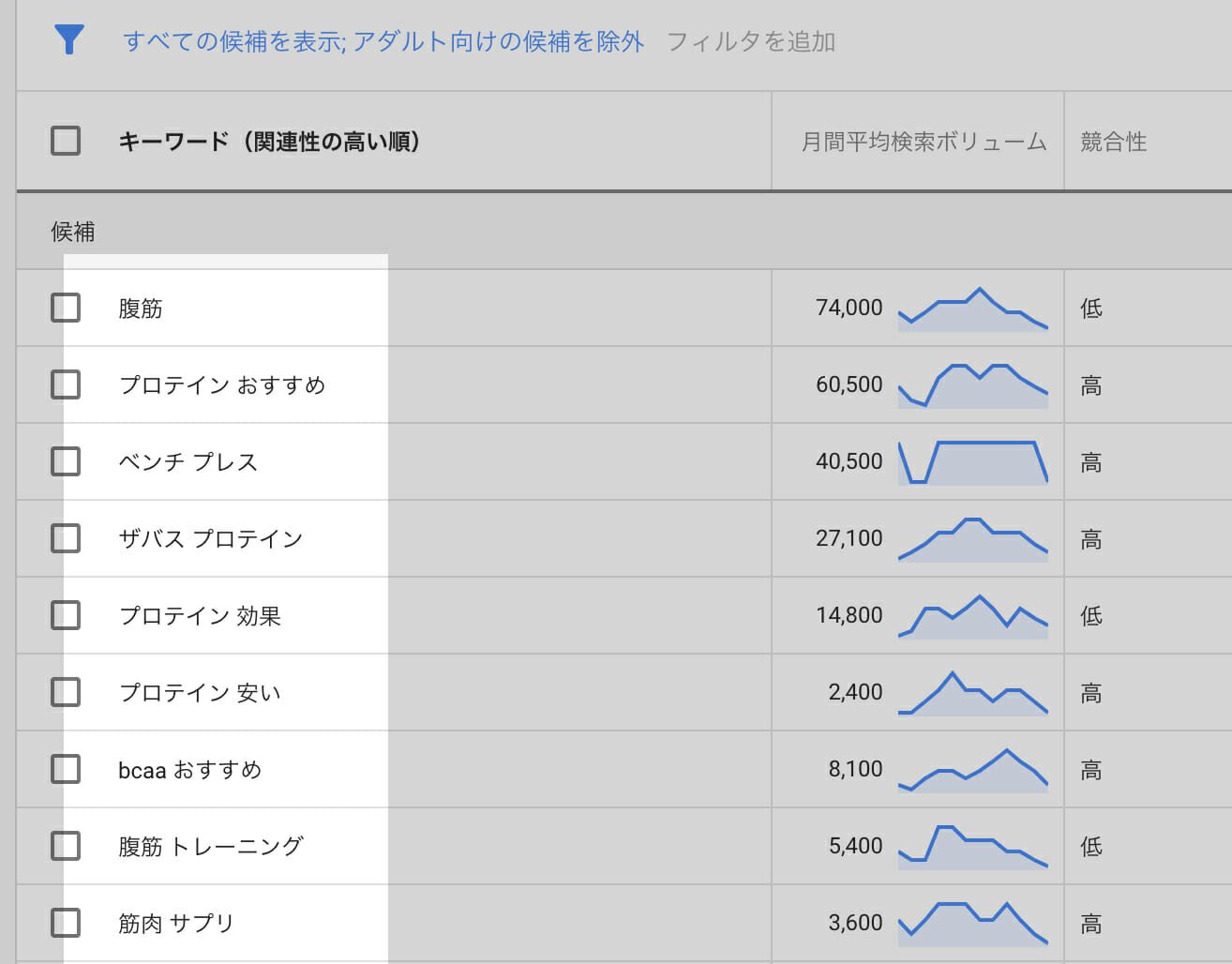Select the ベンチ プレス row checkbox
The width and height of the screenshot is (1232, 964).
tap(66, 461)
